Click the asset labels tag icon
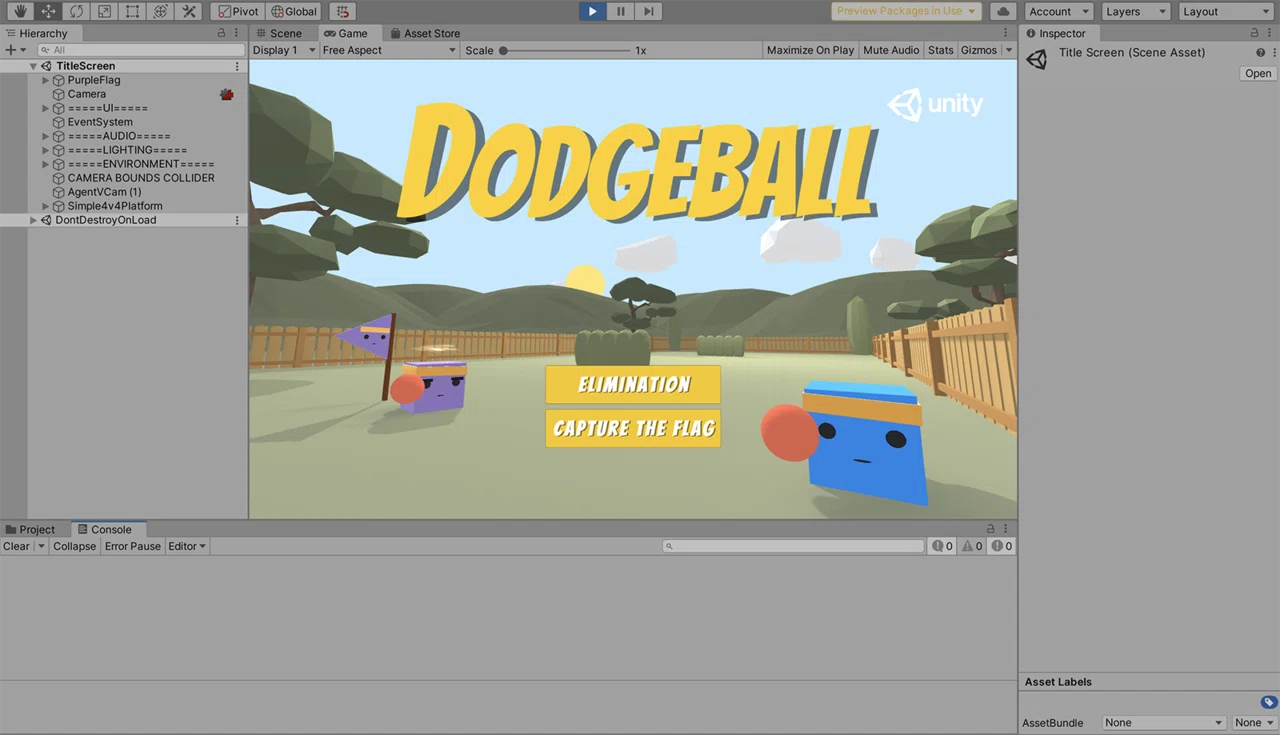The width and height of the screenshot is (1280, 735). 1268,702
